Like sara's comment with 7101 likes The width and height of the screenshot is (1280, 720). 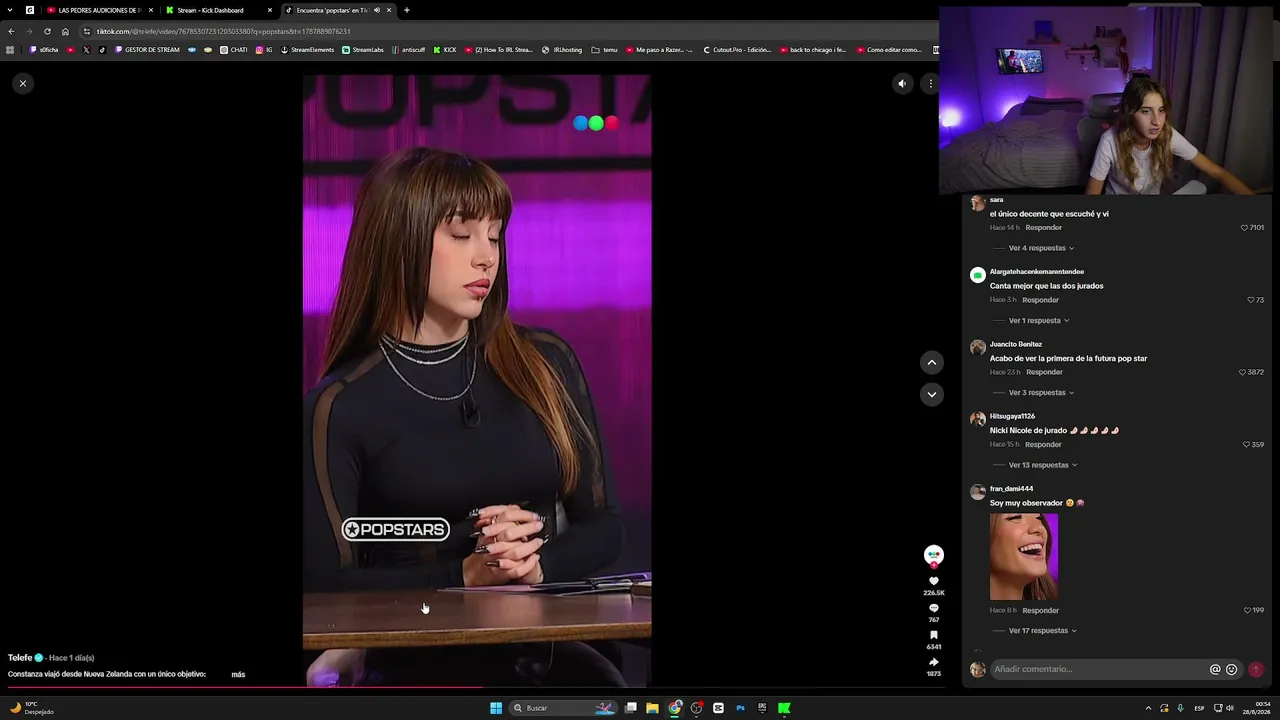pyautogui.click(x=1244, y=228)
